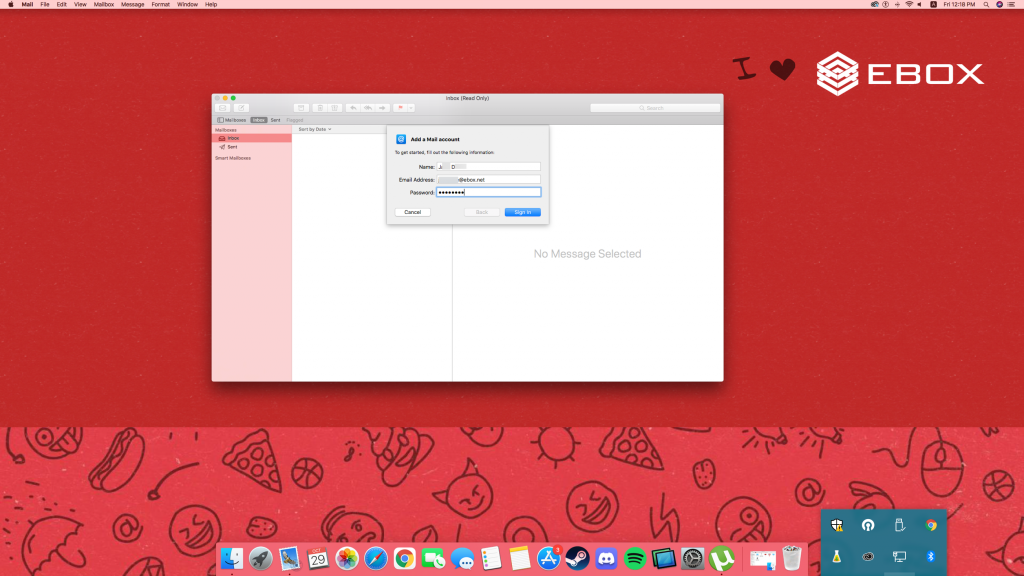Click the Mail search field
Viewport: 1024px width, 576px height.
click(655, 108)
